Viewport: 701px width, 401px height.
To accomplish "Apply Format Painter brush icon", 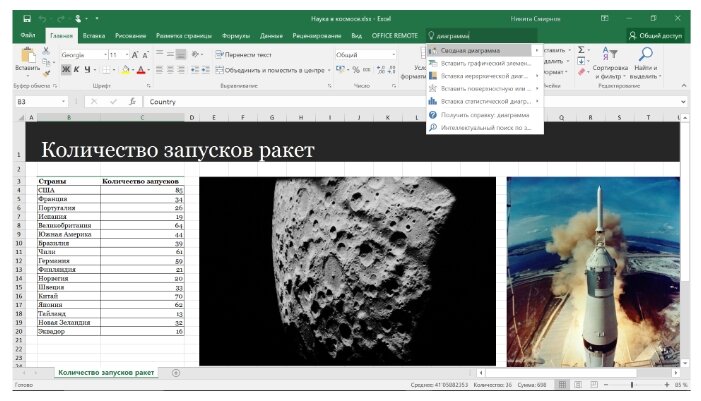I will click(x=46, y=73).
